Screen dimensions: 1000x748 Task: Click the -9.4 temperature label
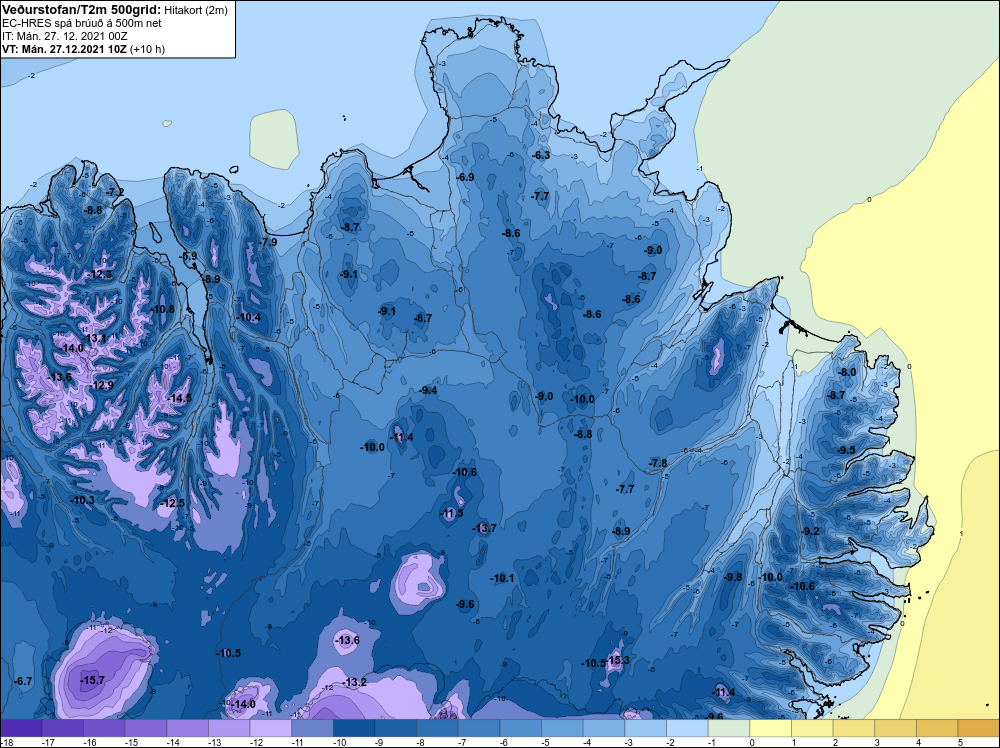click(x=428, y=390)
